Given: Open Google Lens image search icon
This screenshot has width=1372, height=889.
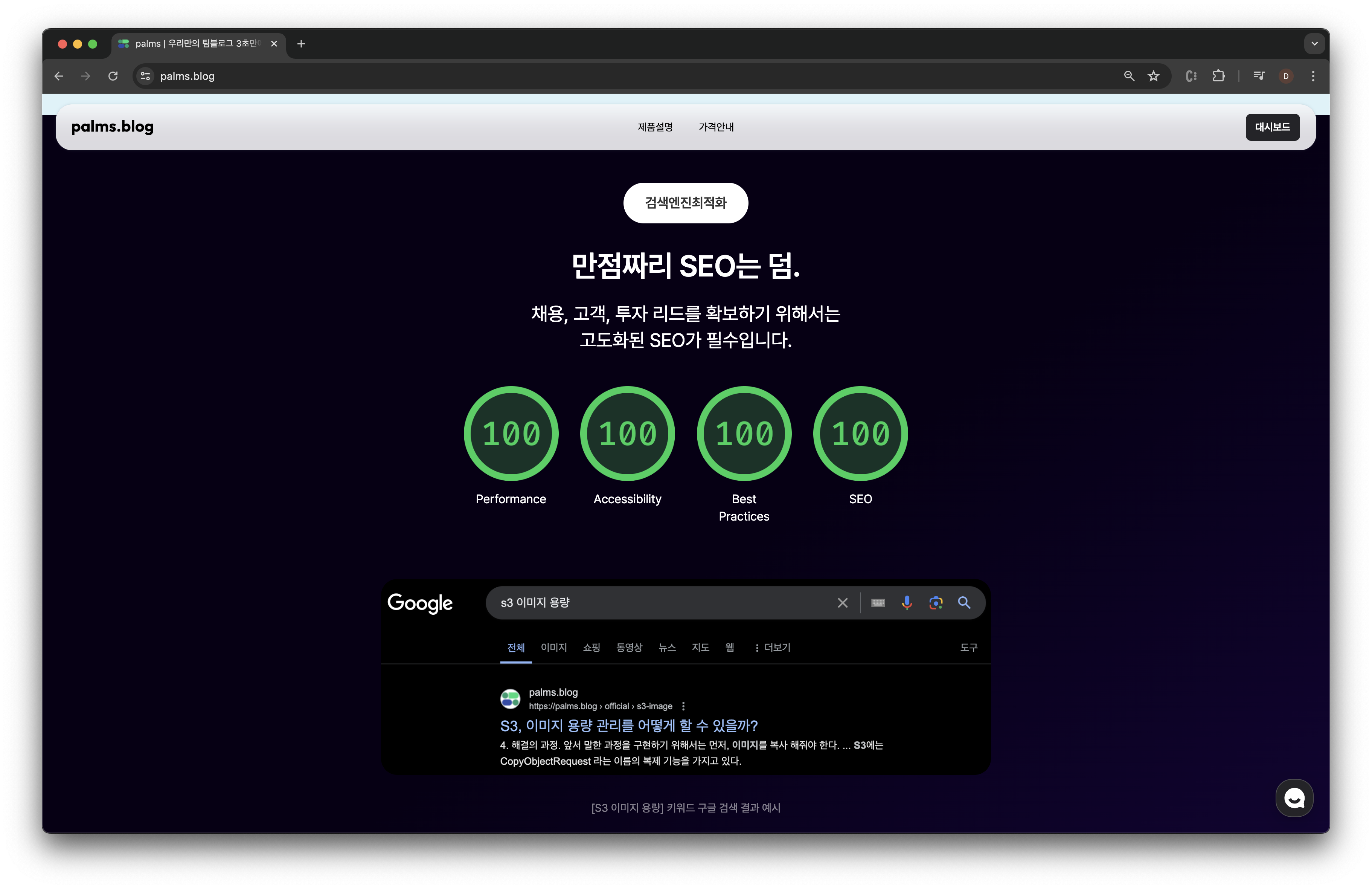Looking at the screenshot, I should [x=935, y=602].
